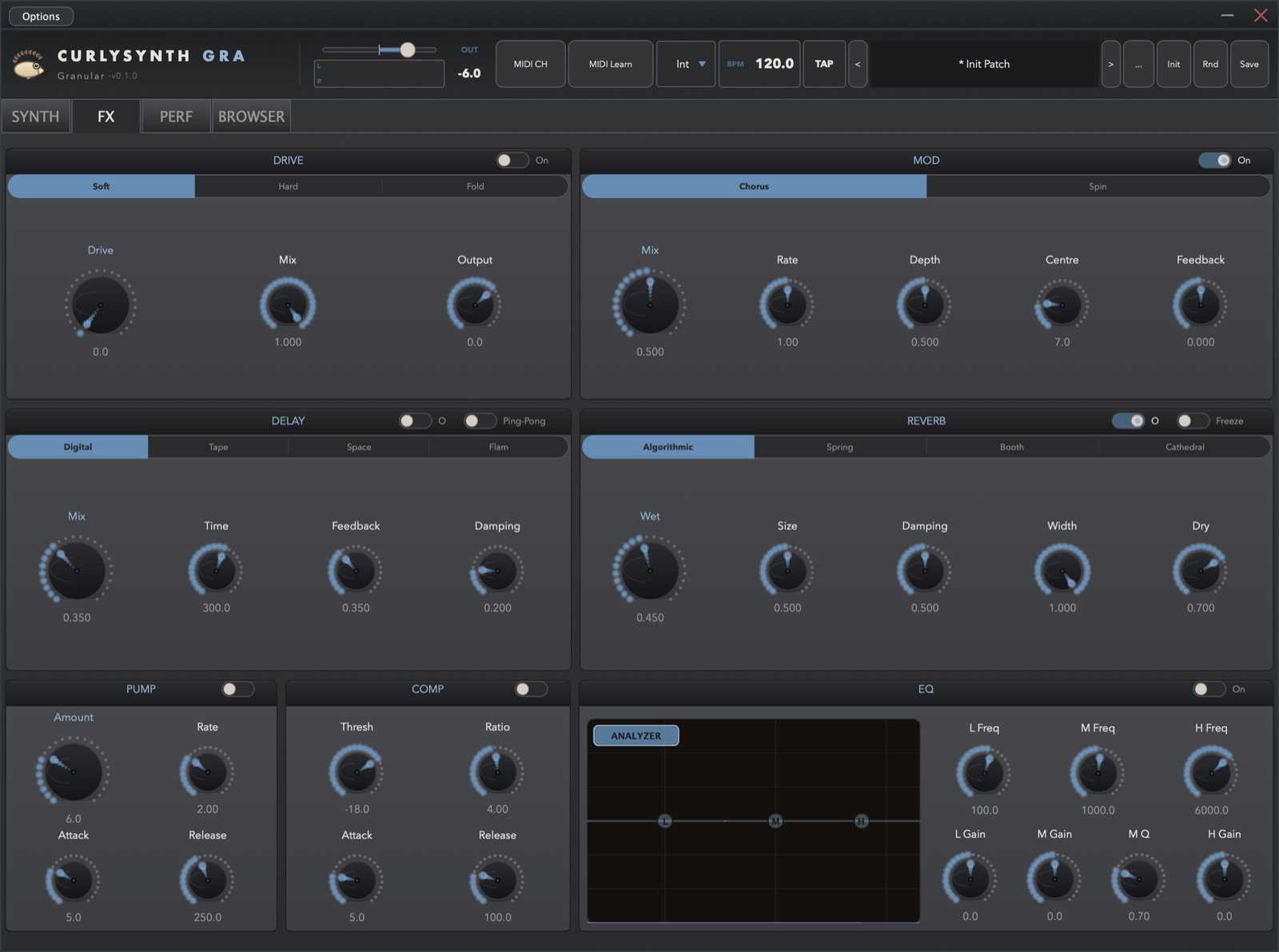Load the previous patch with the left arrow
This screenshot has width=1279, height=952.
pyautogui.click(x=858, y=64)
